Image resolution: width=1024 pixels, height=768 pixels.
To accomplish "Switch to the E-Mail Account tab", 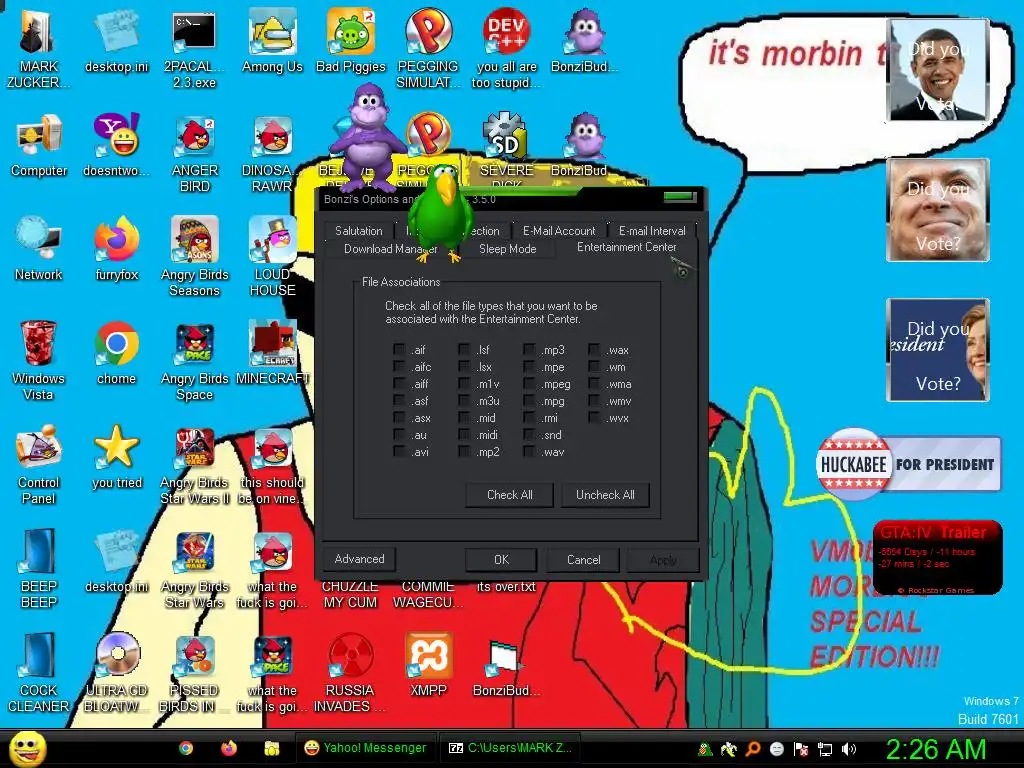I will coord(559,231).
